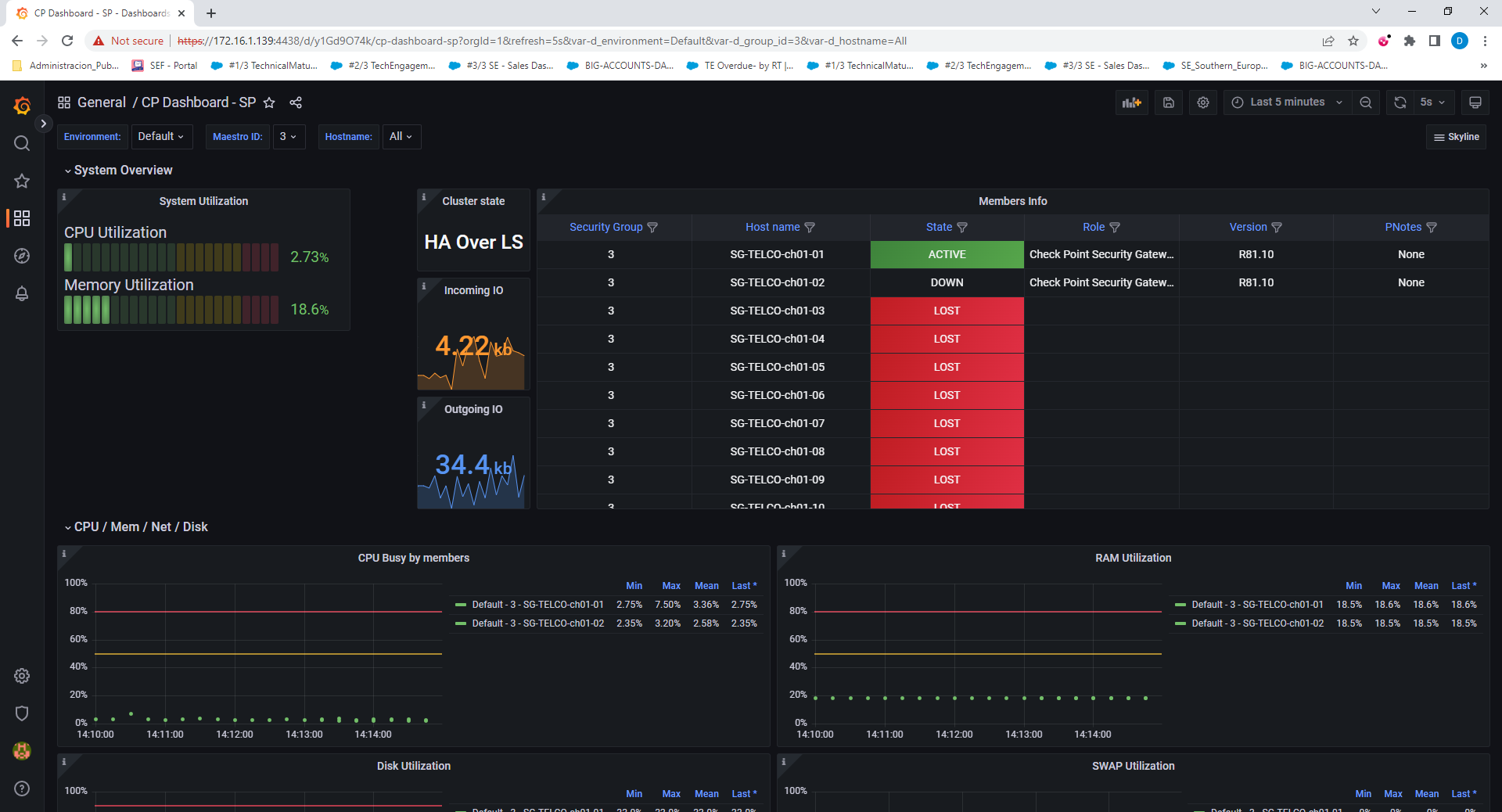Save the dashboard
Image resolution: width=1502 pixels, height=812 pixels.
coord(1169,102)
